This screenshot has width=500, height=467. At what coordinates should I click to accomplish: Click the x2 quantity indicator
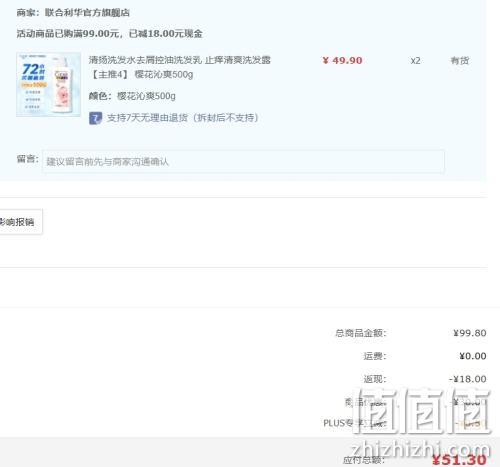coord(415,61)
